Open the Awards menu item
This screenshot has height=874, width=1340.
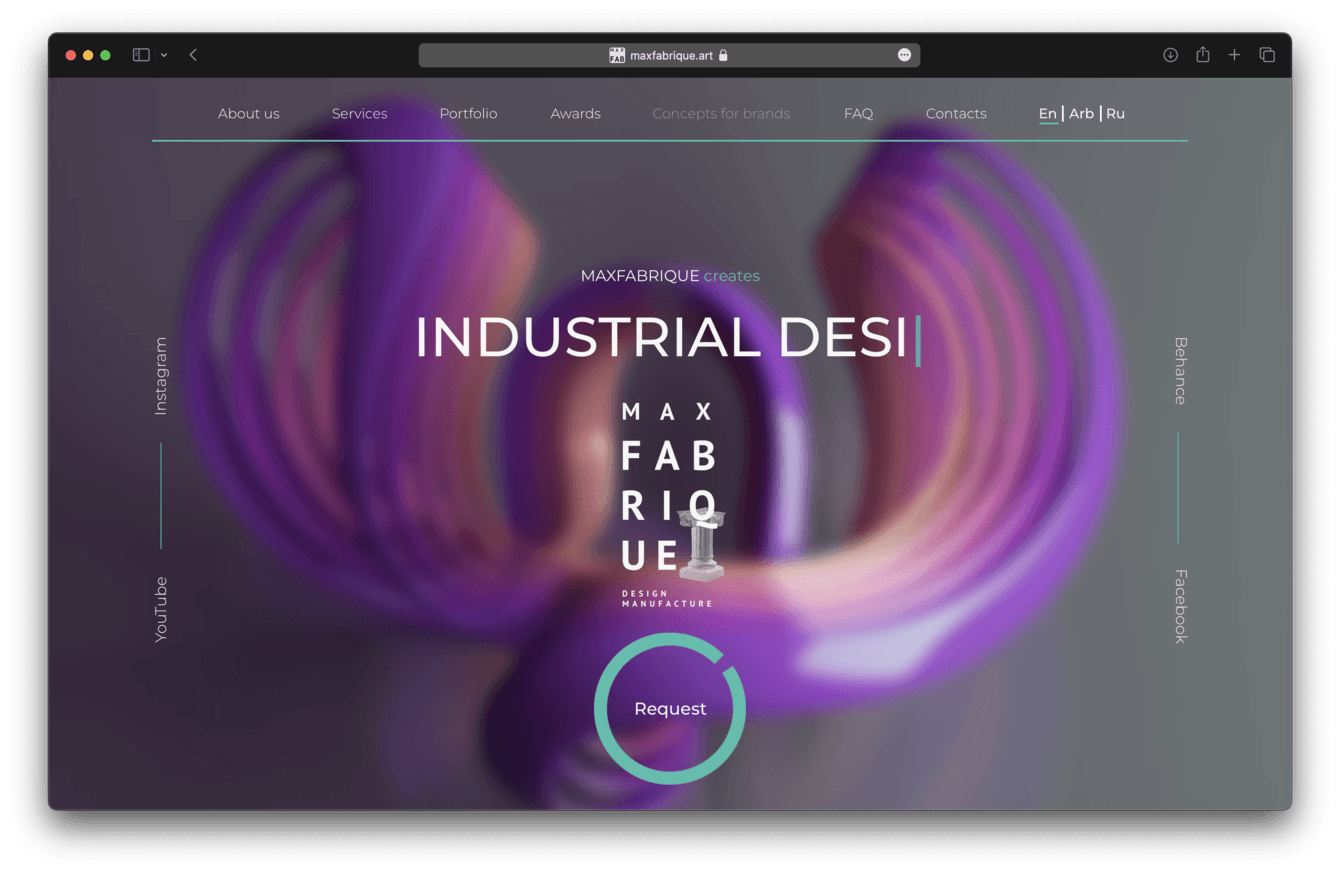[576, 114]
